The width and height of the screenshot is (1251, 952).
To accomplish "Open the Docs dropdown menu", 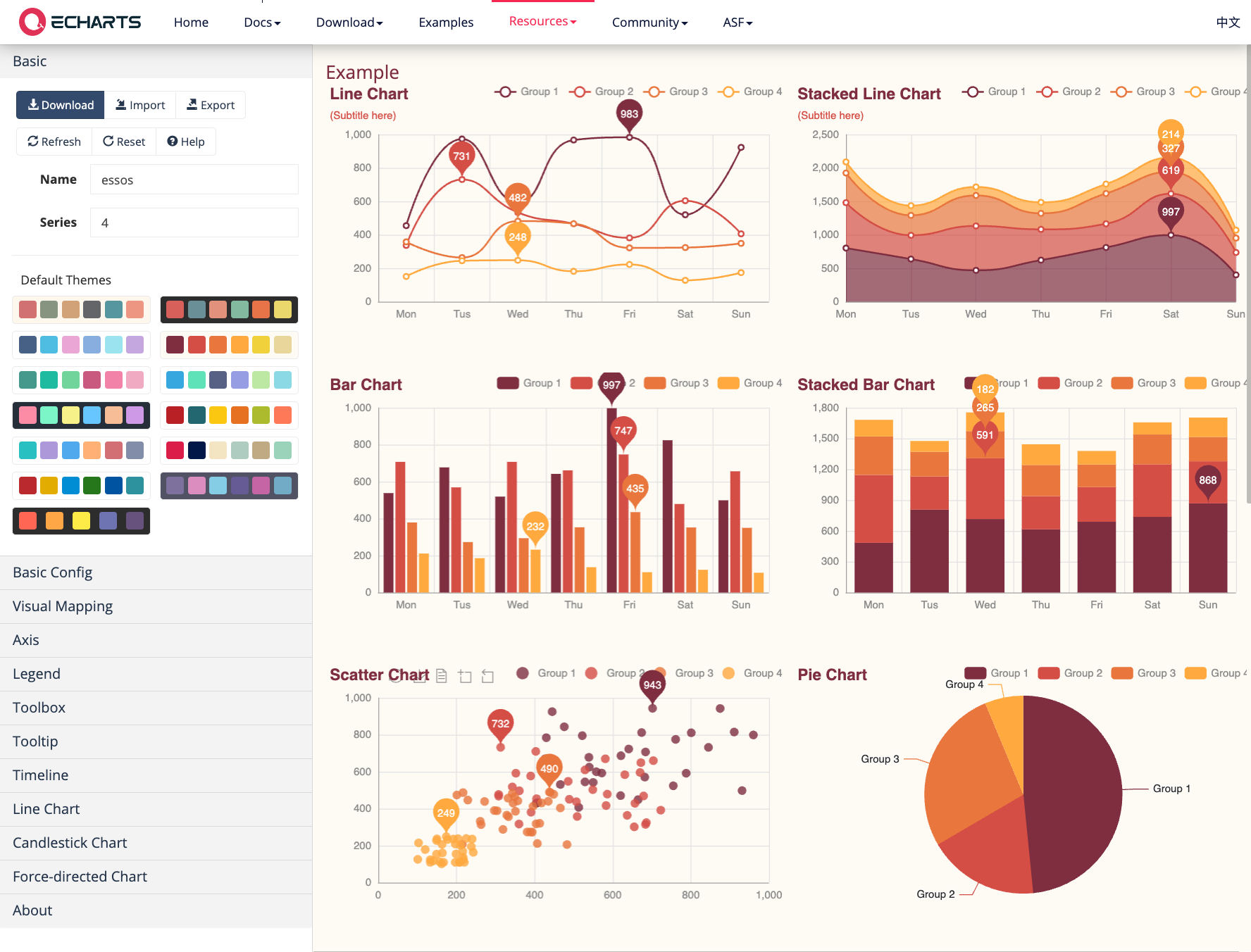I will [261, 22].
